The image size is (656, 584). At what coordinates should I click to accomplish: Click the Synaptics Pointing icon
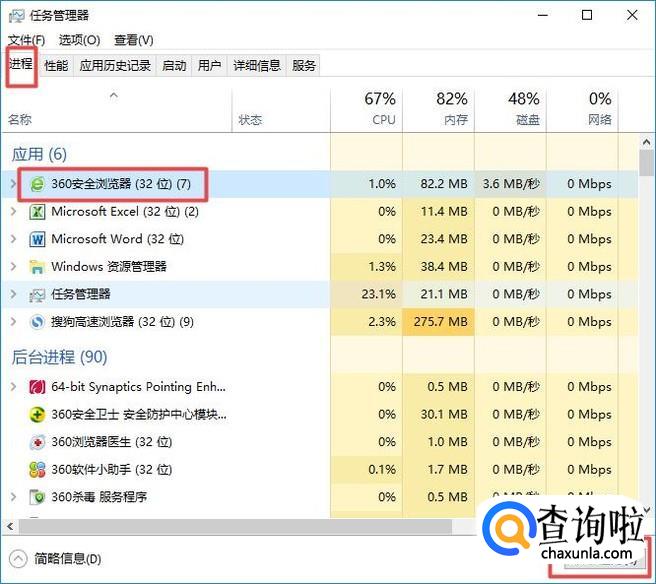tap(37, 387)
